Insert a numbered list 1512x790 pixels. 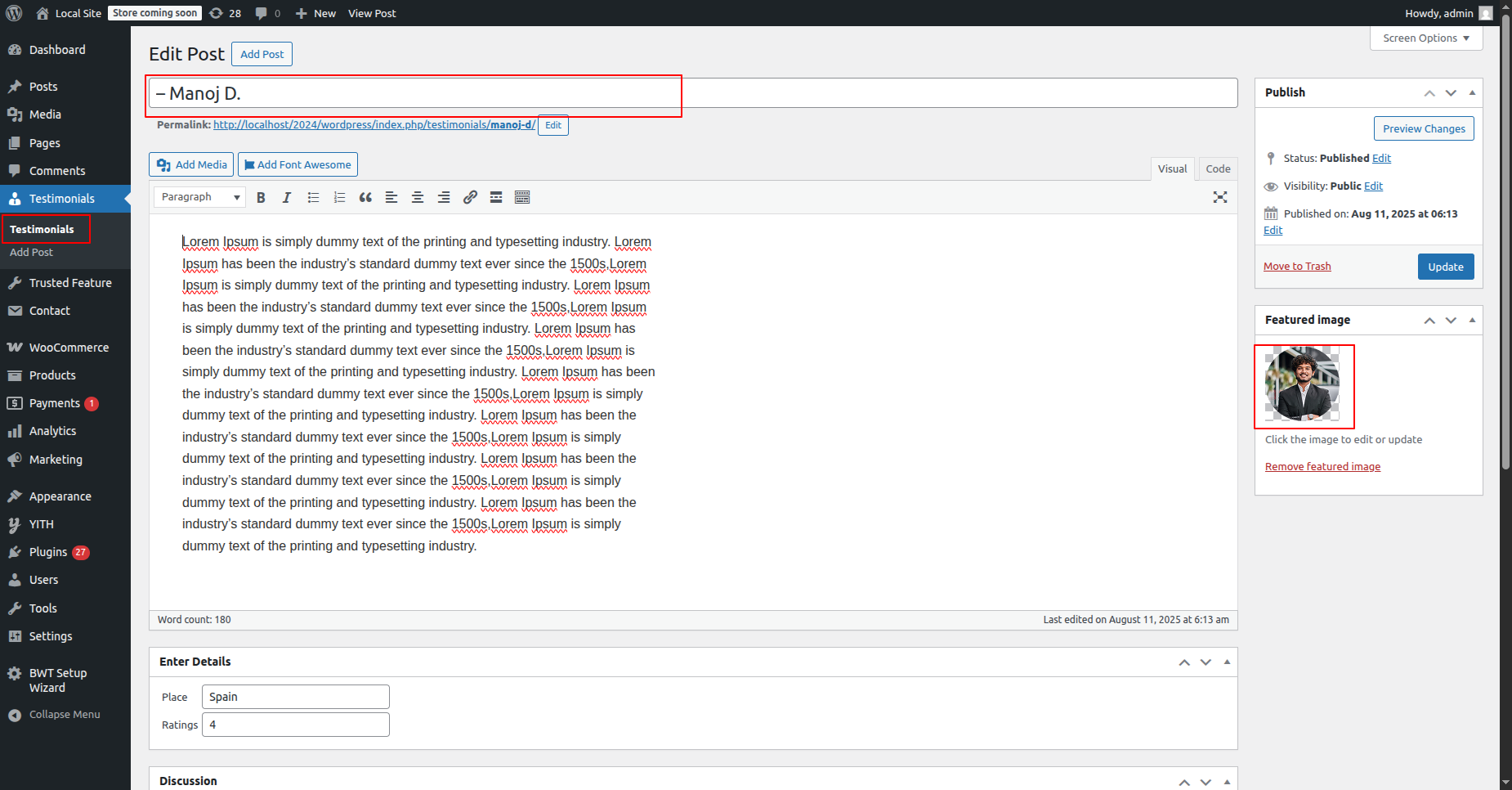[x=339, y=197]
